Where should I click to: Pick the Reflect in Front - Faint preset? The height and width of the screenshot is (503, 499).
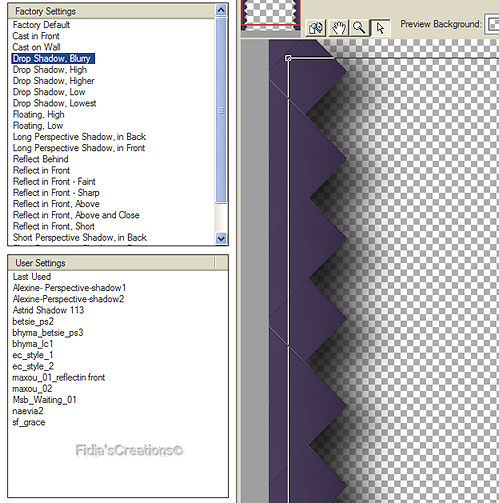[x=54, y=182]
